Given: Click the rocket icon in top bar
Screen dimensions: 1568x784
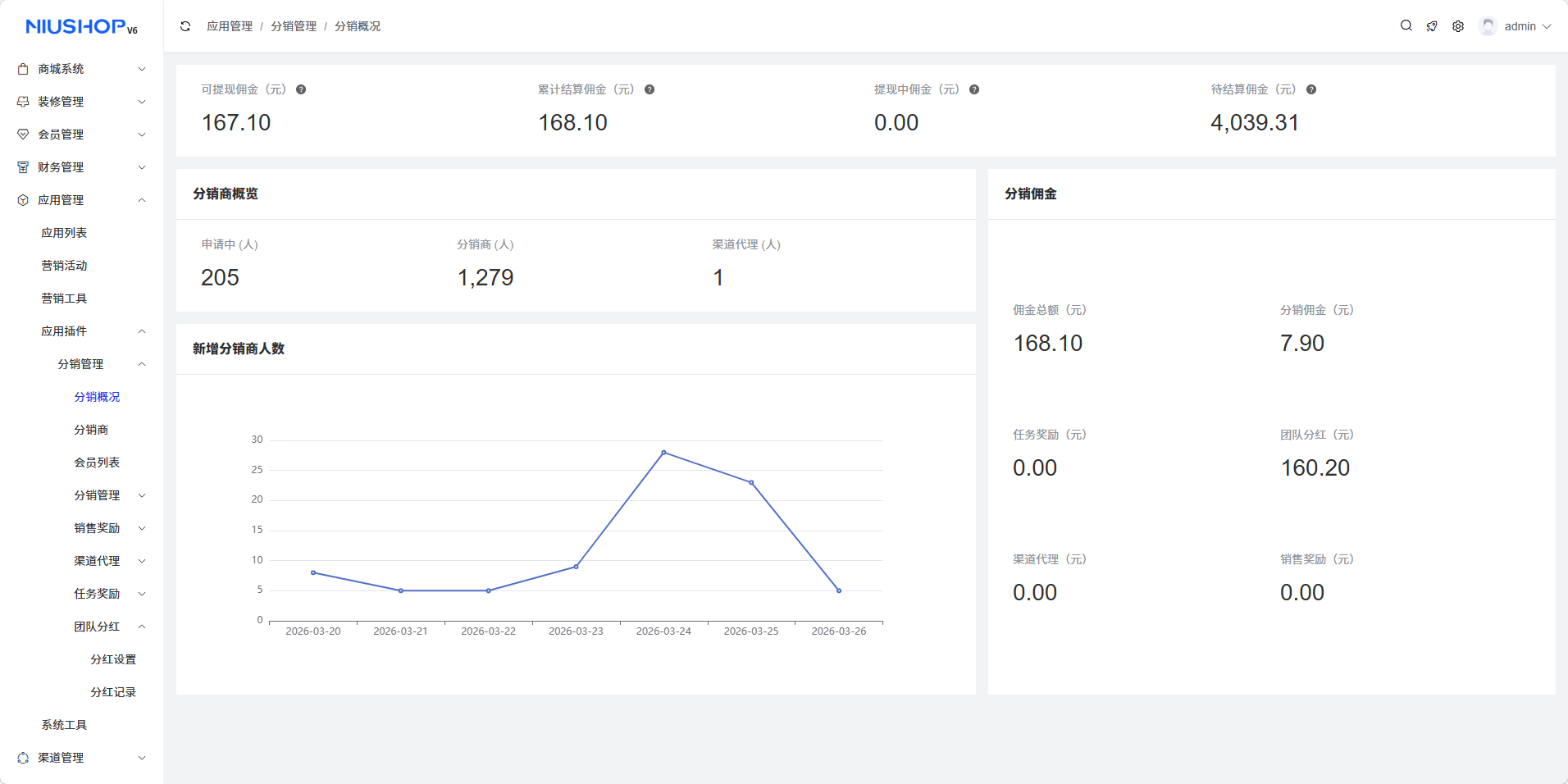Looking at the screenshot, I should coord(1432,26).
